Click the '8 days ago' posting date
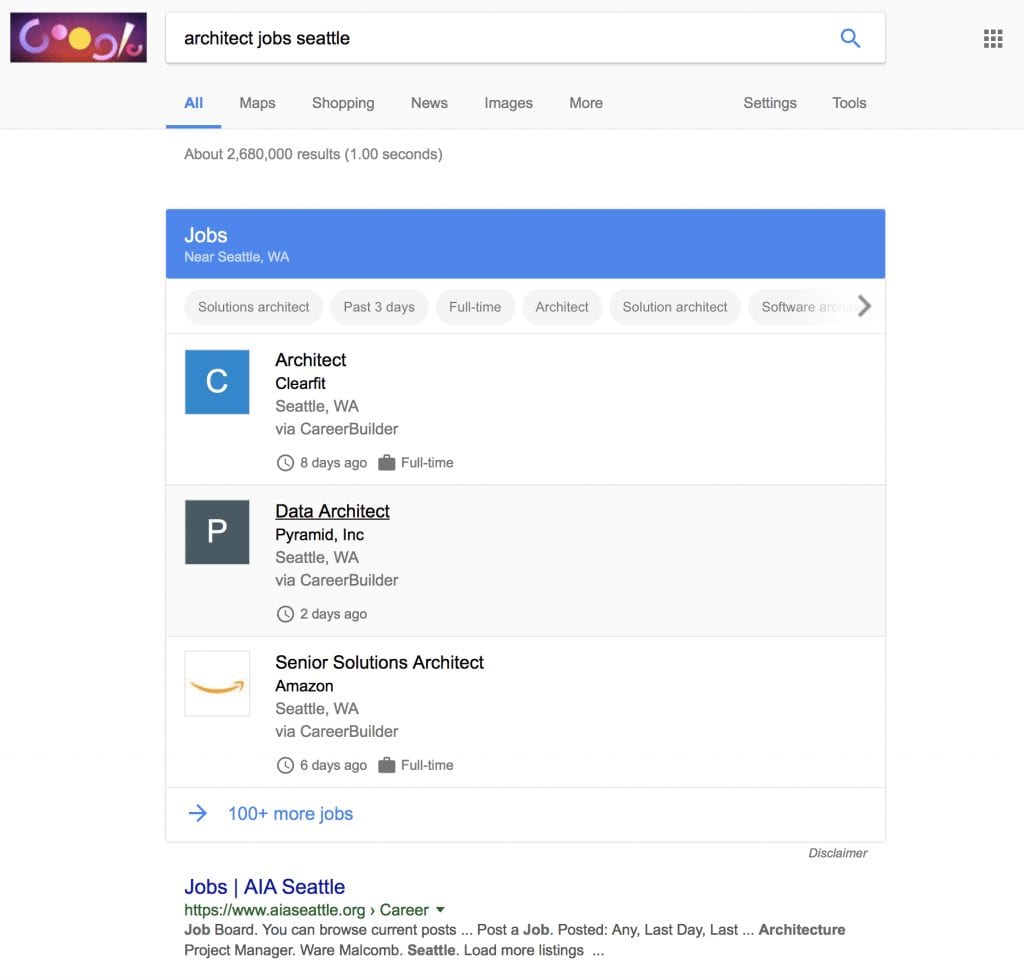1024x978 pixels. pyautogui.click(x=333, y=463)
